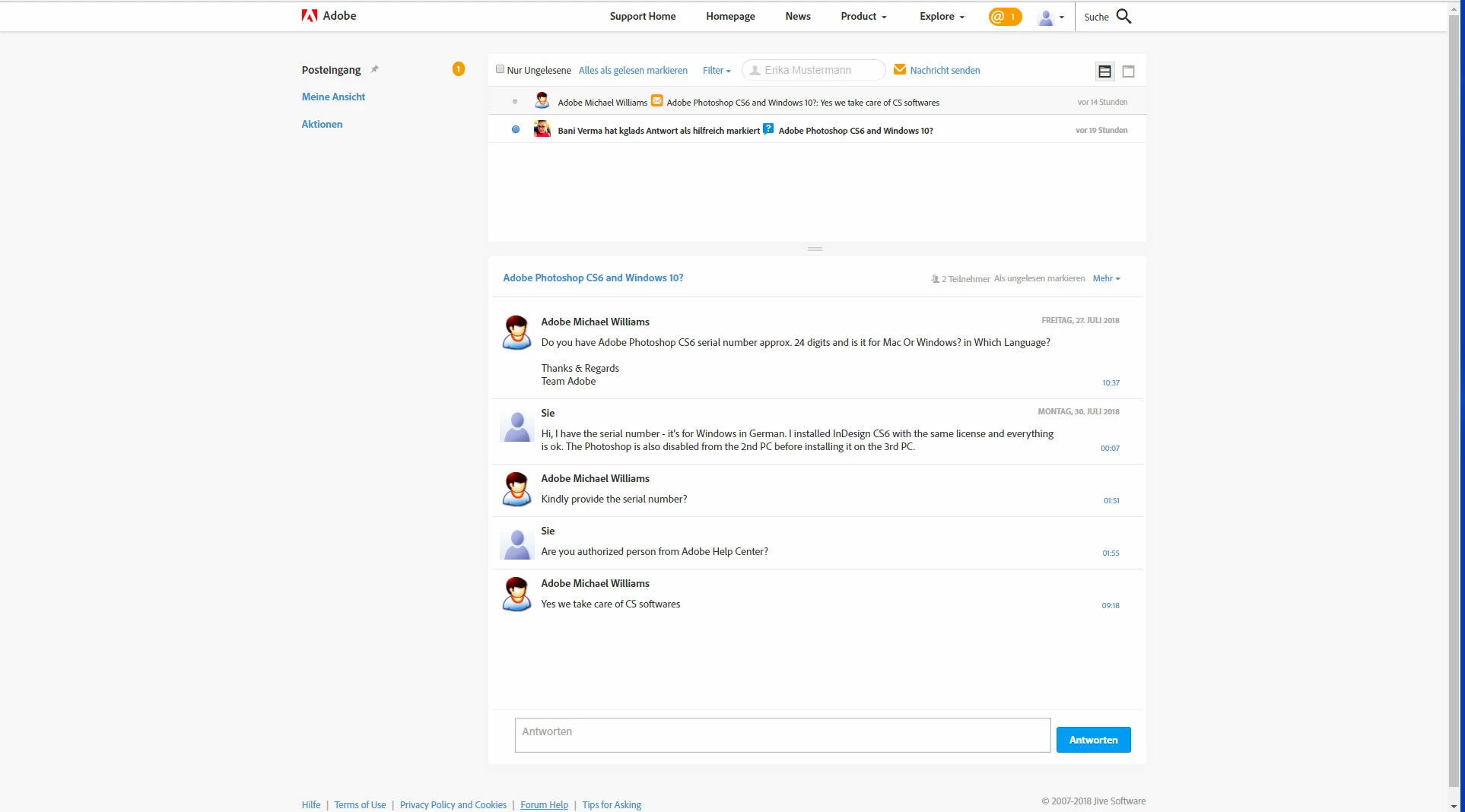This screenshot has height=812, width=1465.
Task: Enable the Nur Ungelesene checkbox
Action: pyautogui.click(x=501, y=69)
